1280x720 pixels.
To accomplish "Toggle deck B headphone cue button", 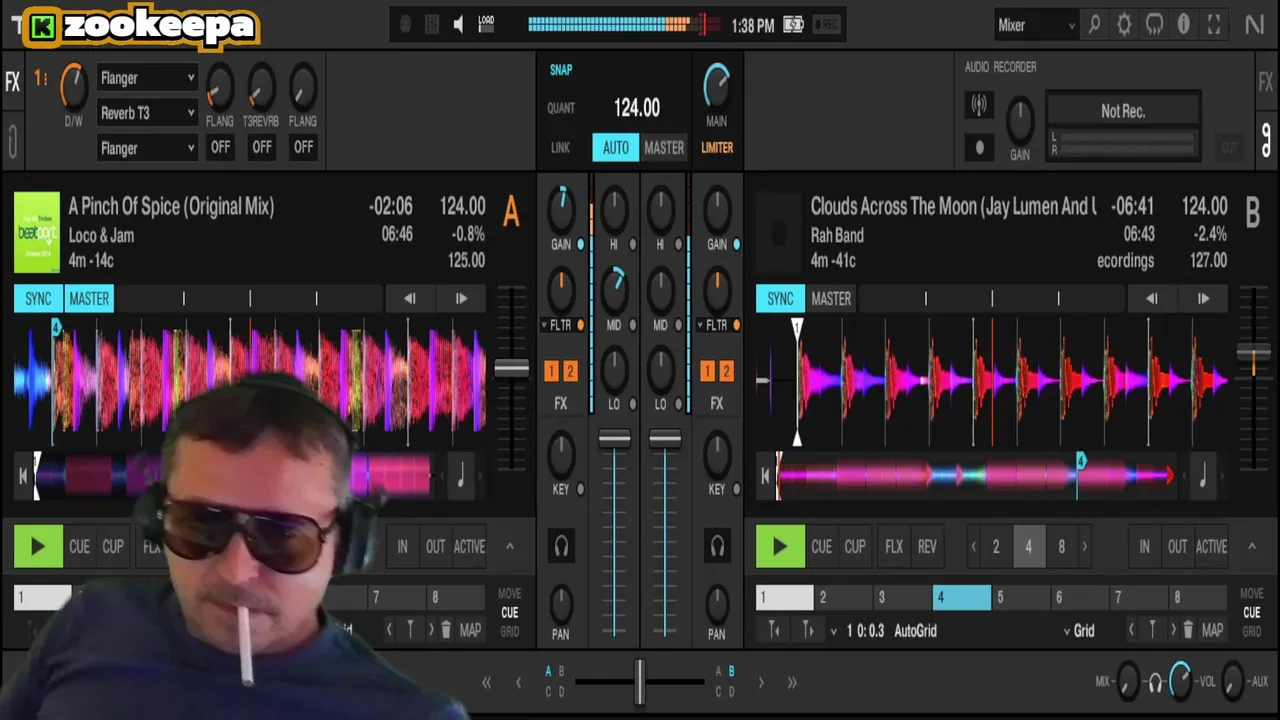I will 717,546.
